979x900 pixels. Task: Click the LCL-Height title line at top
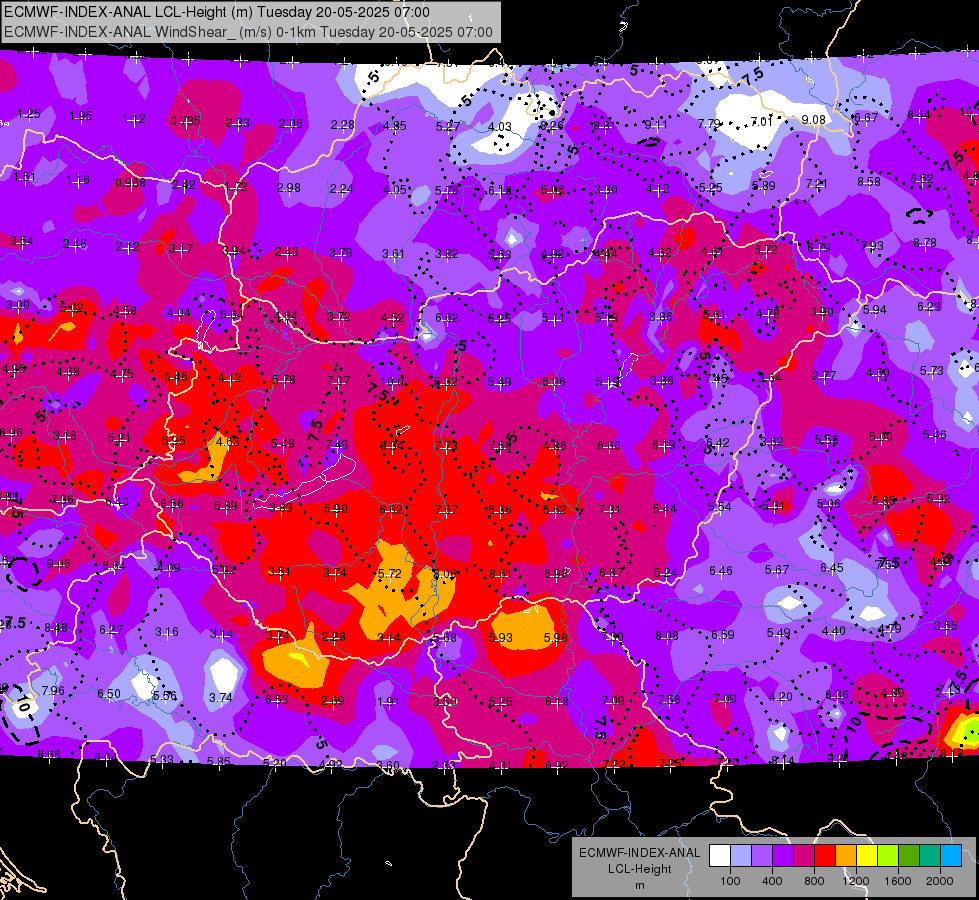(x=217, y=12)
